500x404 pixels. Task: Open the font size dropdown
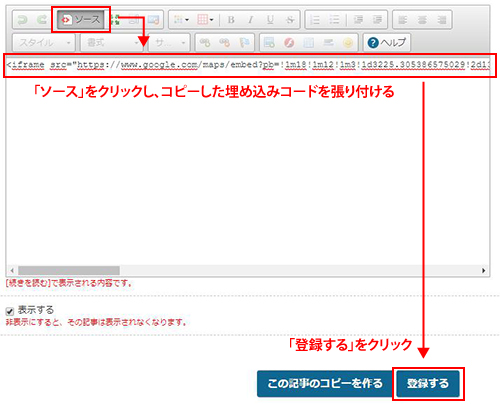tap(169, 43)
